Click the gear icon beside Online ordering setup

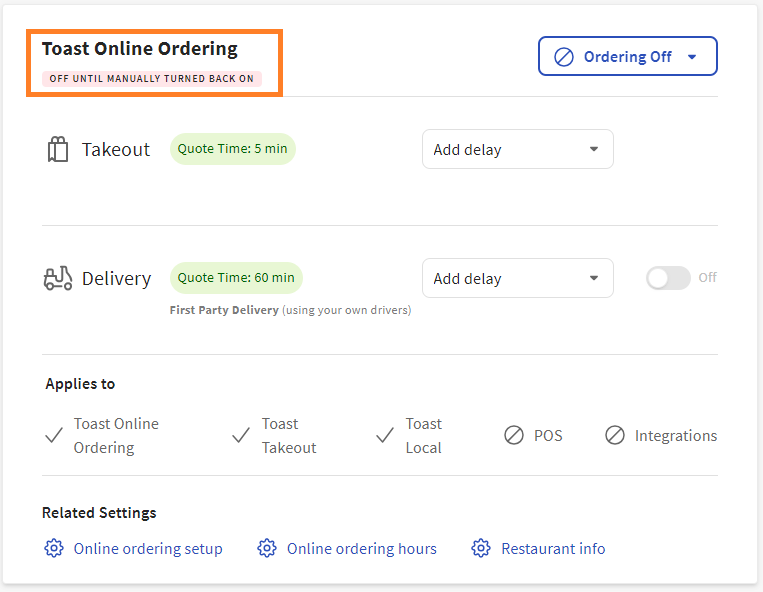[54, 548]
